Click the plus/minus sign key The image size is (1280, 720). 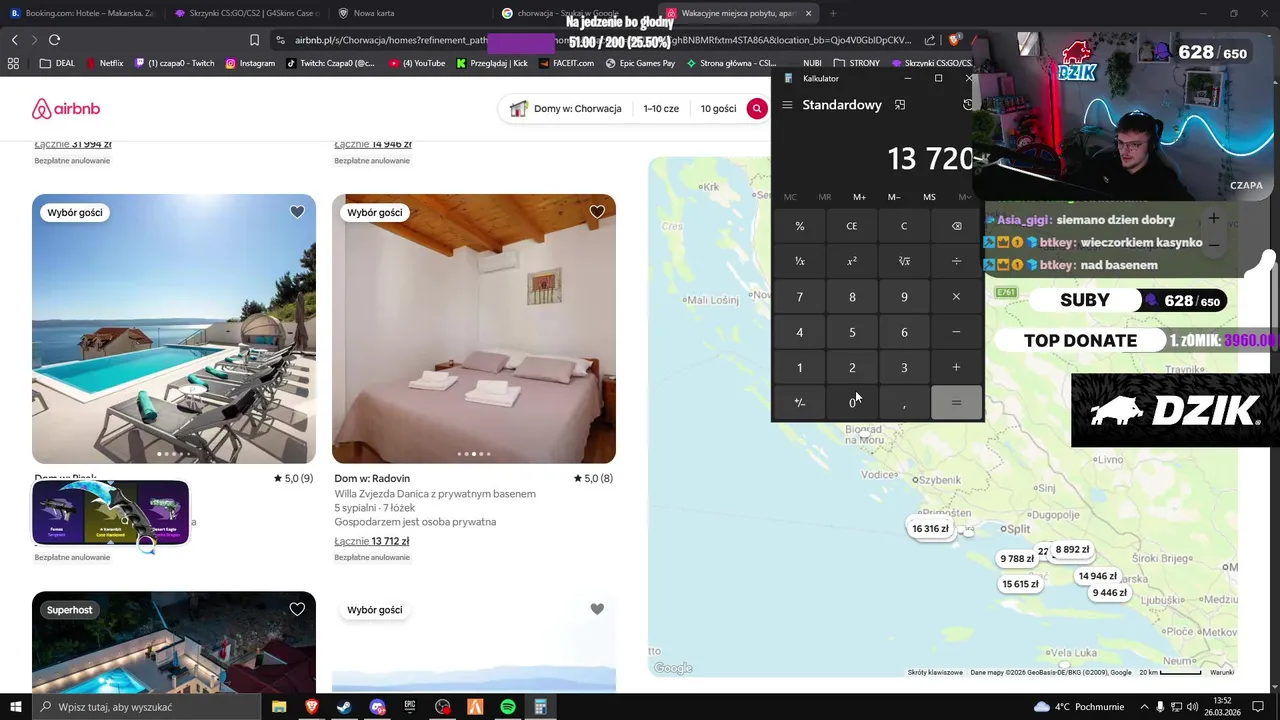[x=799, y=402]
